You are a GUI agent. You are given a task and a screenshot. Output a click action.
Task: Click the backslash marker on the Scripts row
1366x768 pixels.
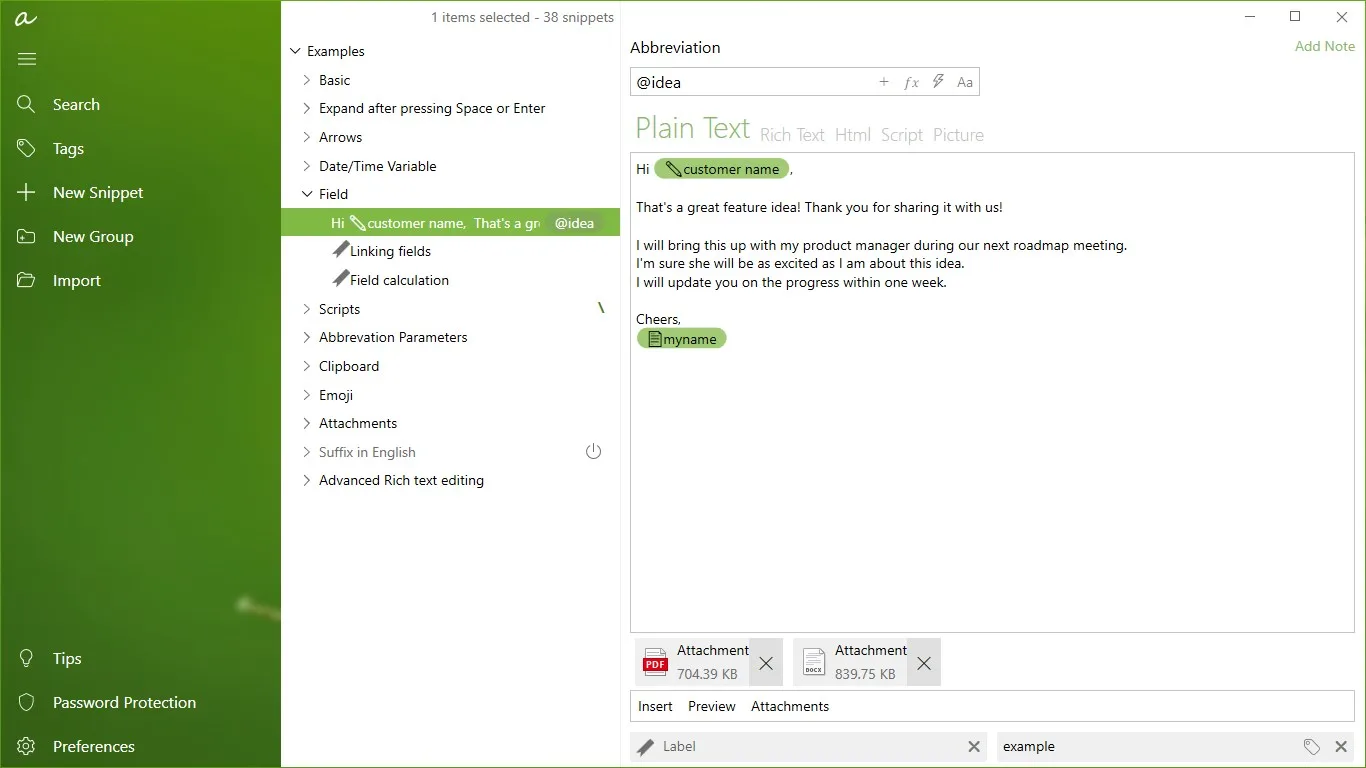pyautogui.click(x=601, y=308)
